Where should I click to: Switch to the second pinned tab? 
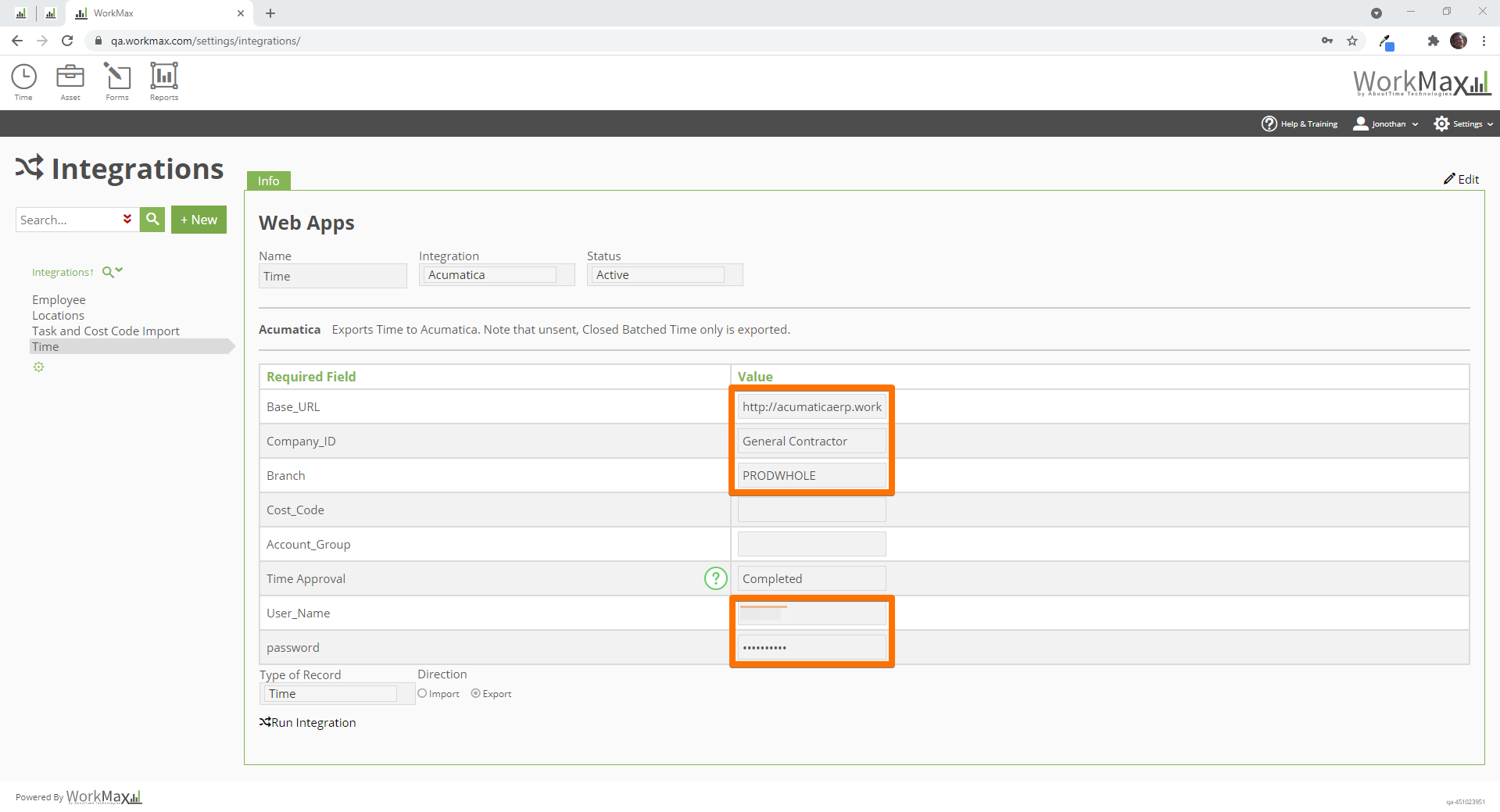[x=51, y=13]
